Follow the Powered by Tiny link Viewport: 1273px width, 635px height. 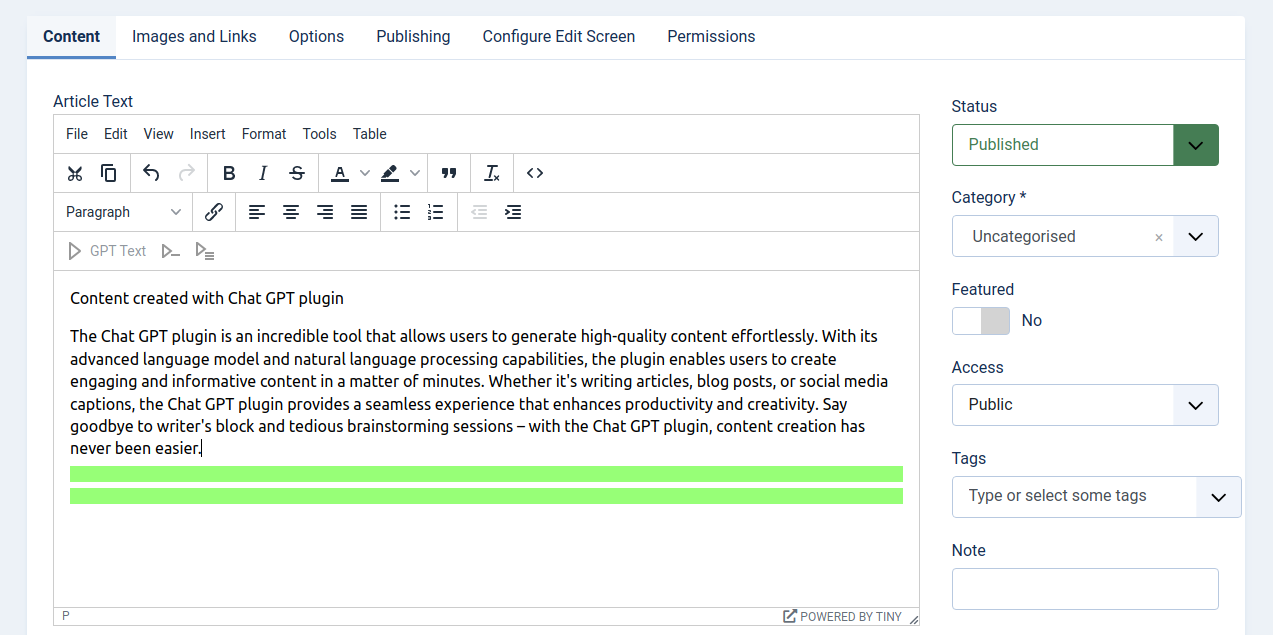pyautogui.click(x=842, y=617)
